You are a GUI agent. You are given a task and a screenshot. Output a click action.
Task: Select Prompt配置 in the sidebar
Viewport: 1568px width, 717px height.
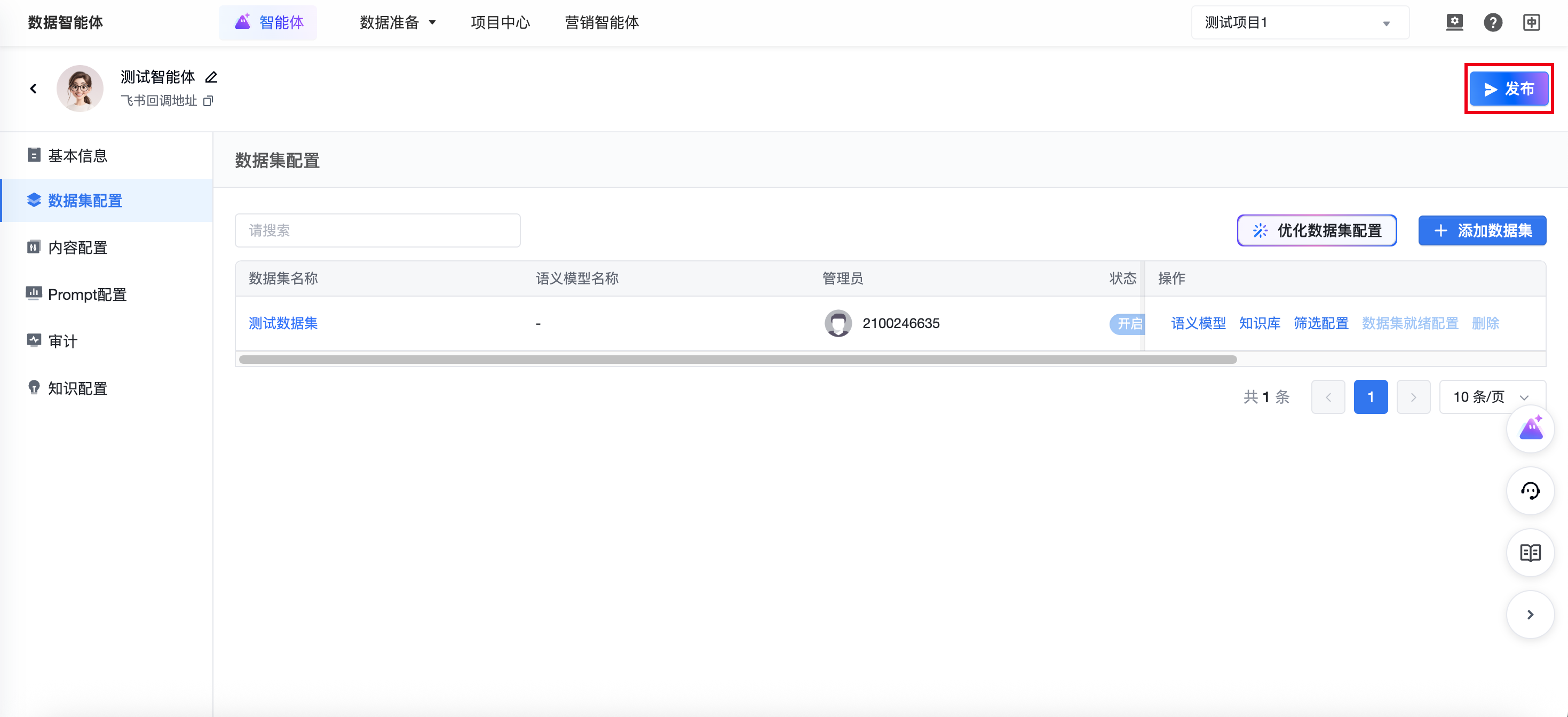[x=87, y=294]
